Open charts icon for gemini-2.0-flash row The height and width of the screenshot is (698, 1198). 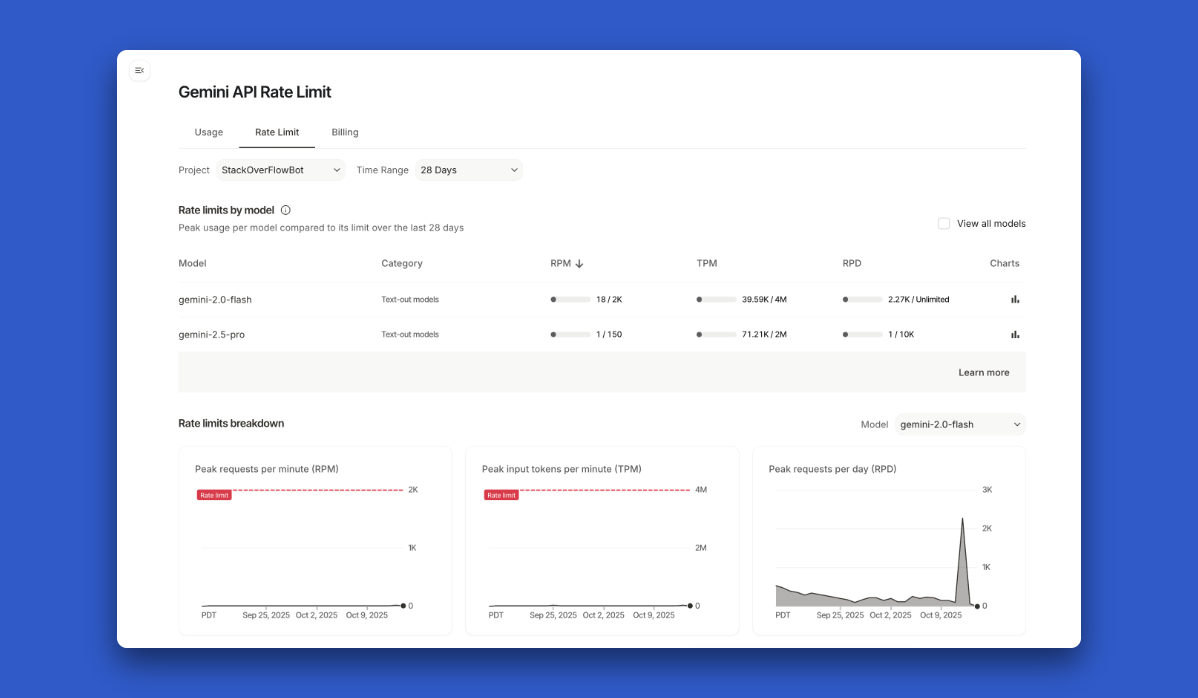click(1015, 299)
